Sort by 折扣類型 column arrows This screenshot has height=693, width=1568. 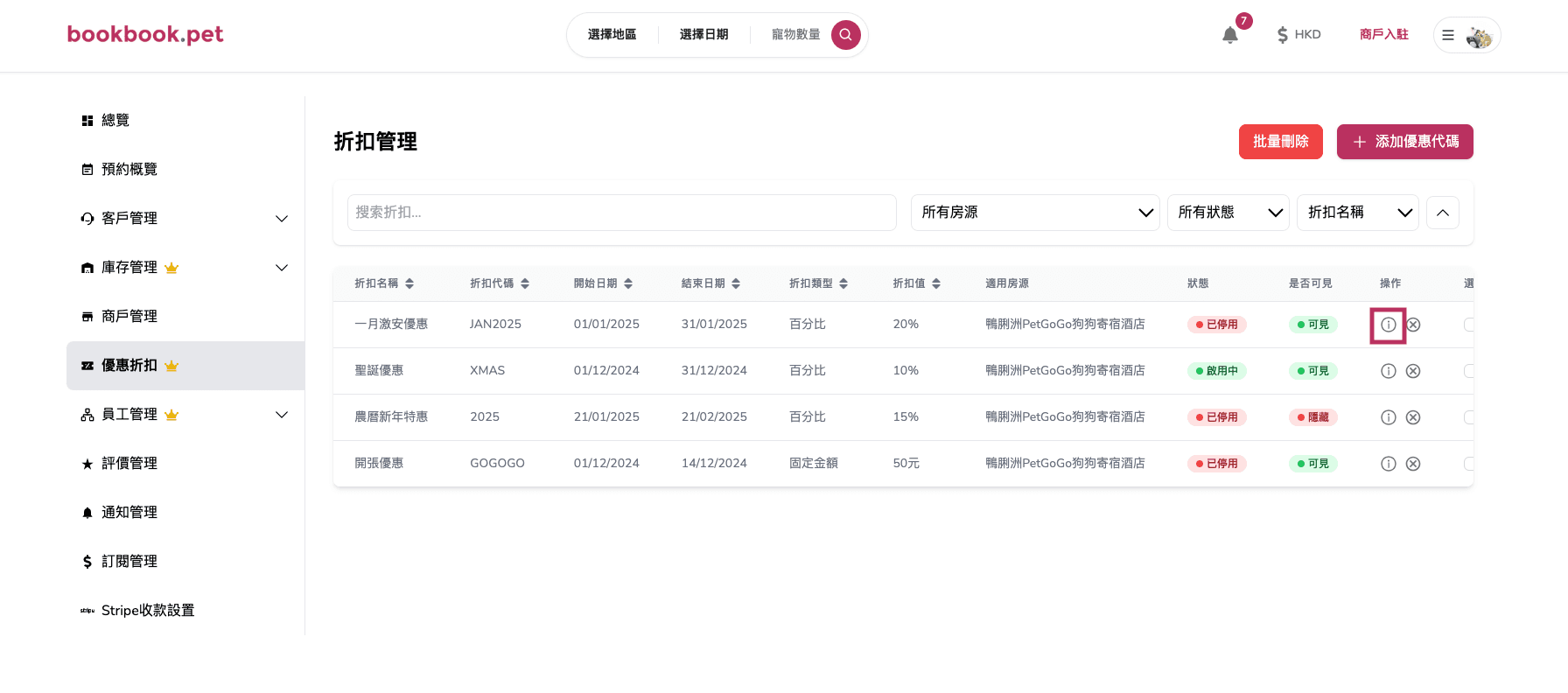843,283
